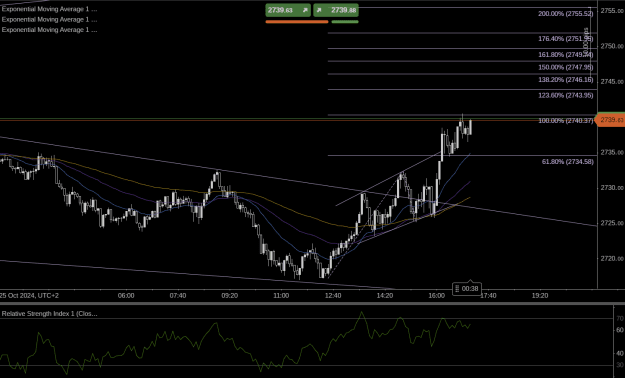Click the 2735.00 price axis label
The height and width of the screenshot is (378, 625).
[x=612, y=152]
